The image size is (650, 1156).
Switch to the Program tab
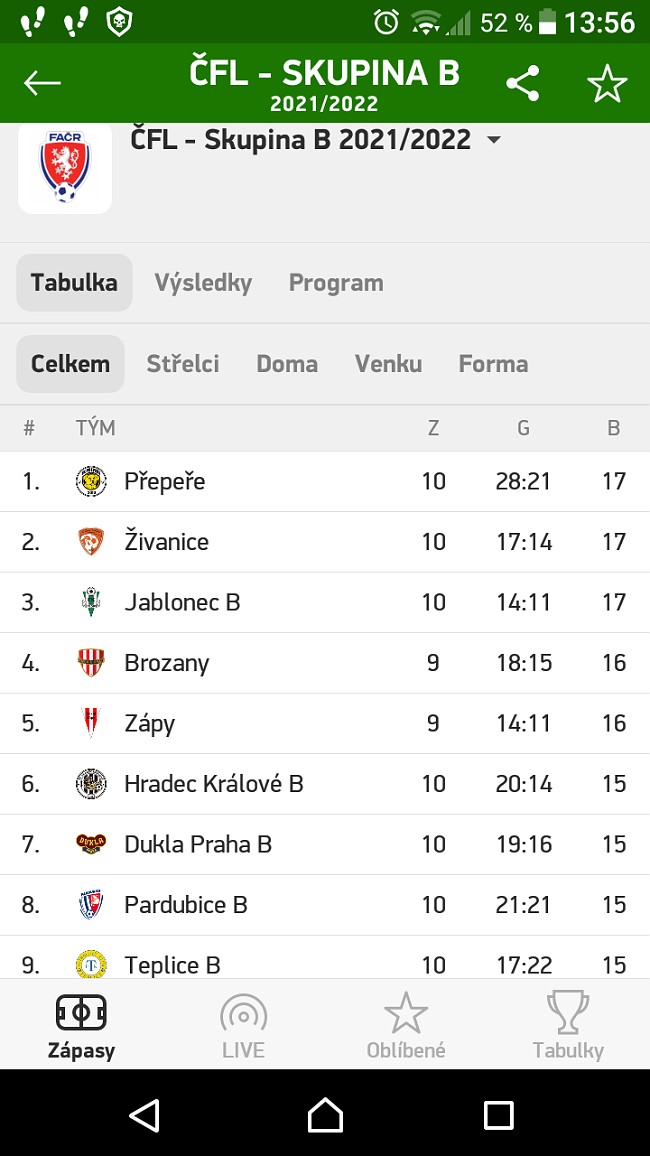336,283
